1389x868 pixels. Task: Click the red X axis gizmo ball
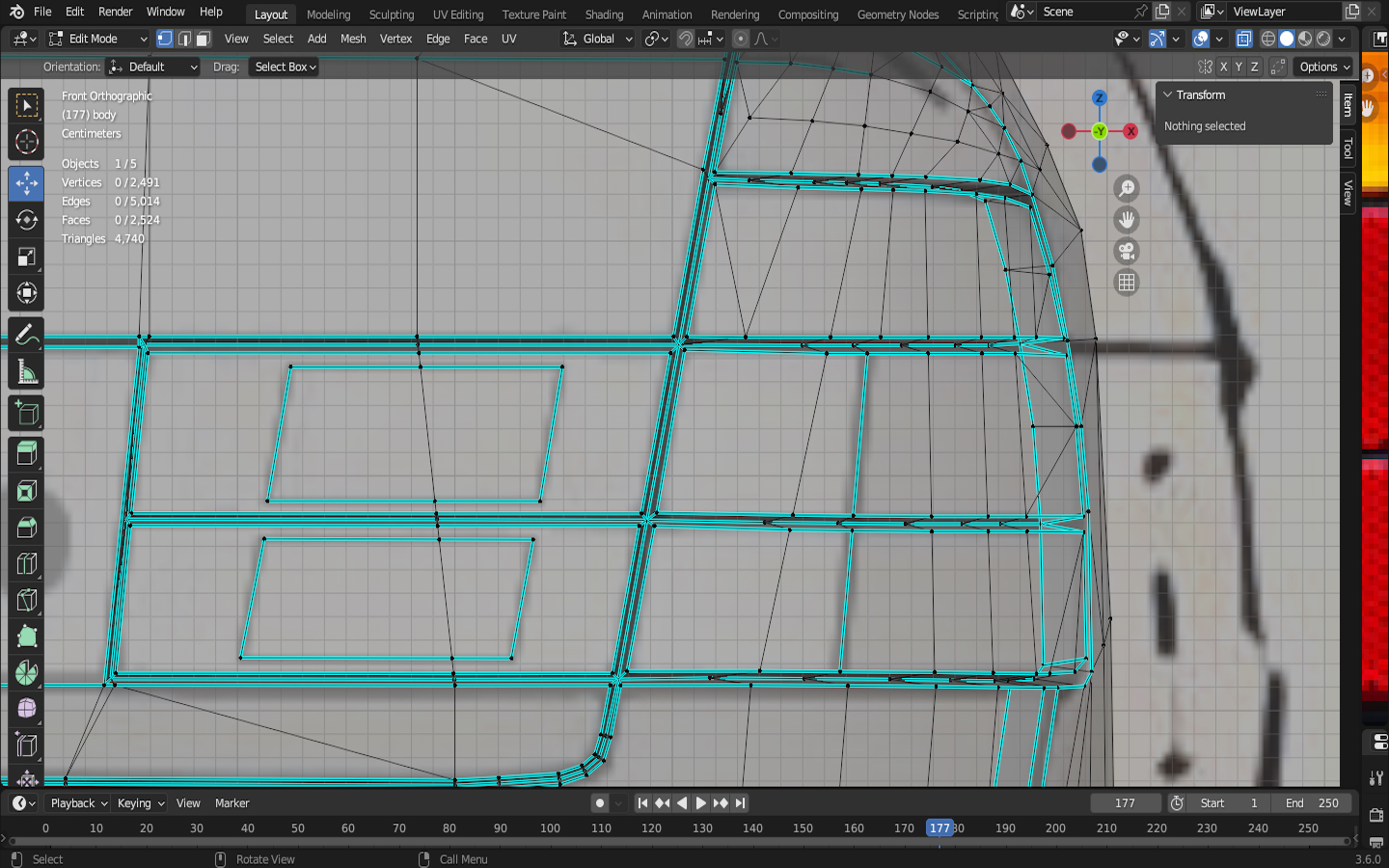[x=1130, y=131]
